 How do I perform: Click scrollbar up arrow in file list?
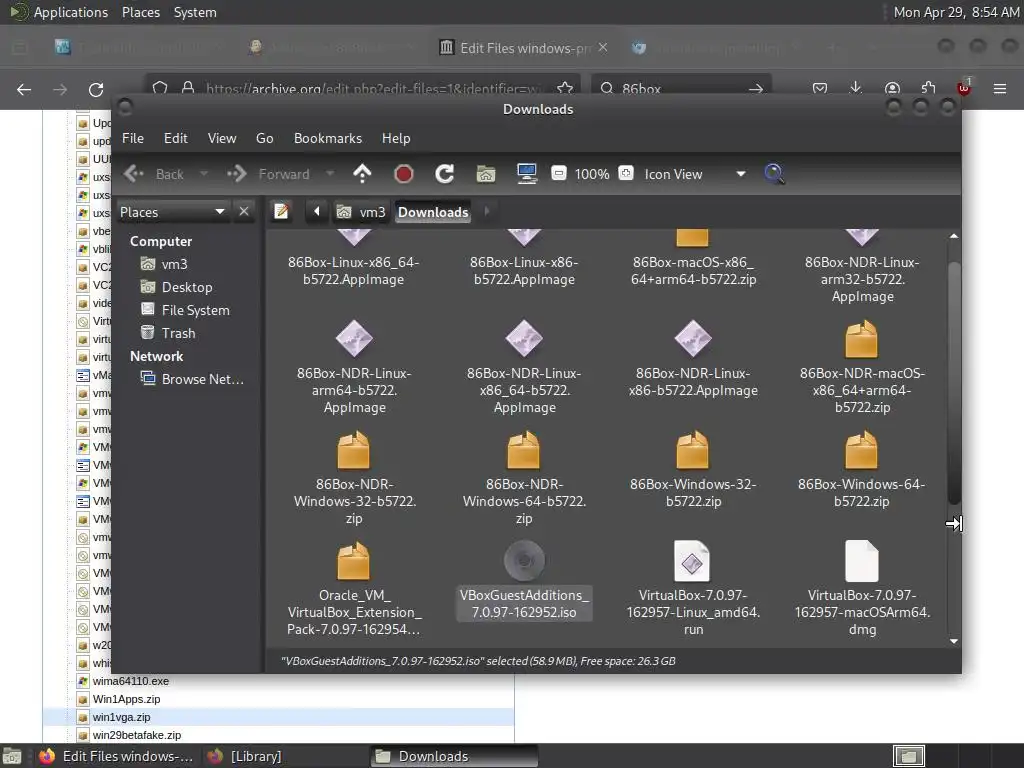click(953, 236)
